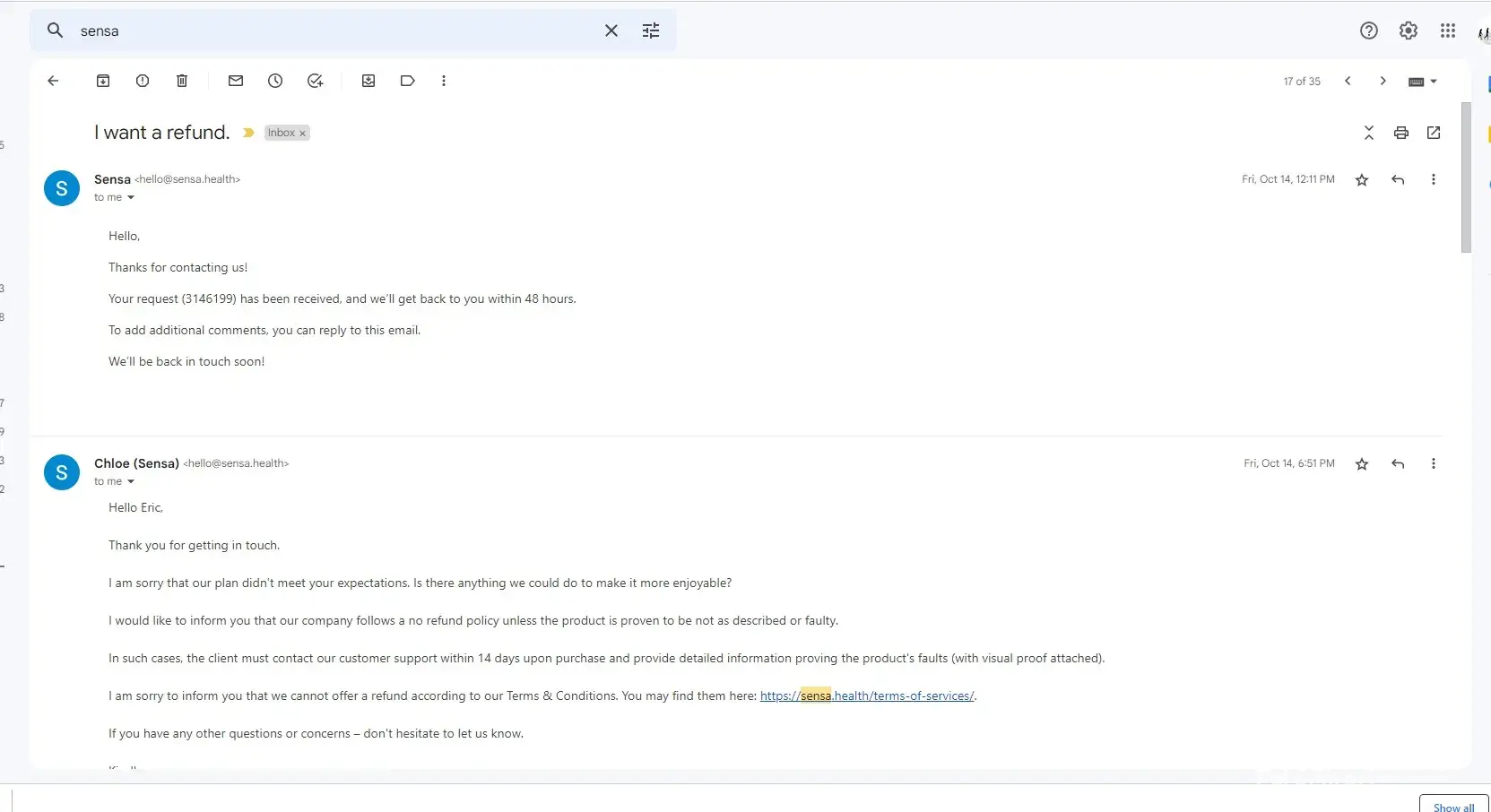The image size is (1491, 812).
Task: Click the message pane scrollbar
Action: [1467, 177]
